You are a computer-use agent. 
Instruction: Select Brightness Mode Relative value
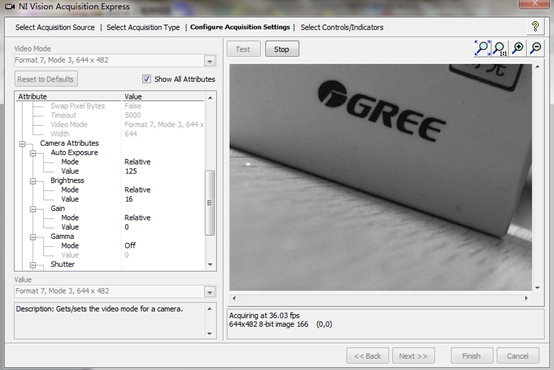[137, 190]
